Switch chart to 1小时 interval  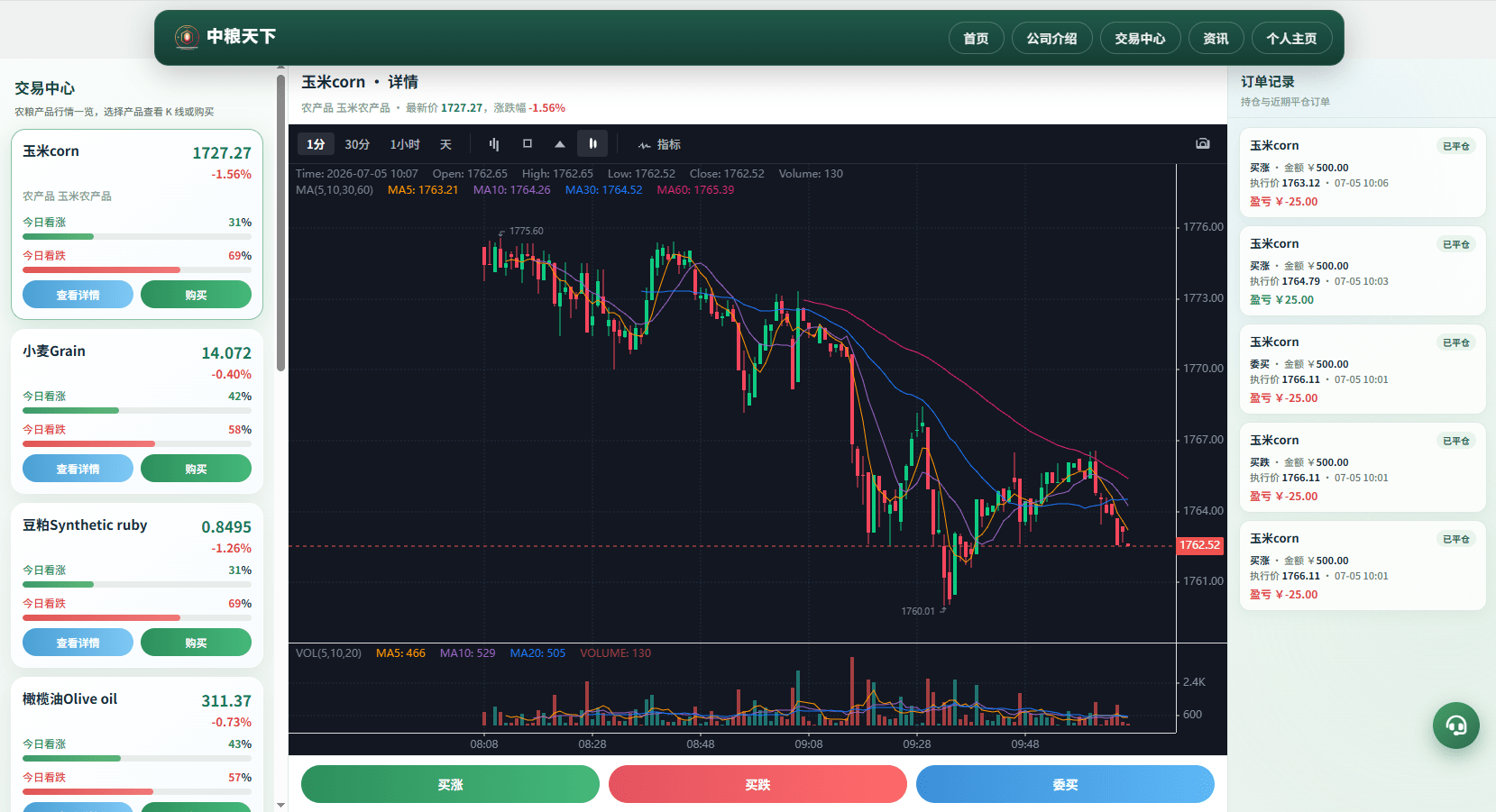(405, 144)
